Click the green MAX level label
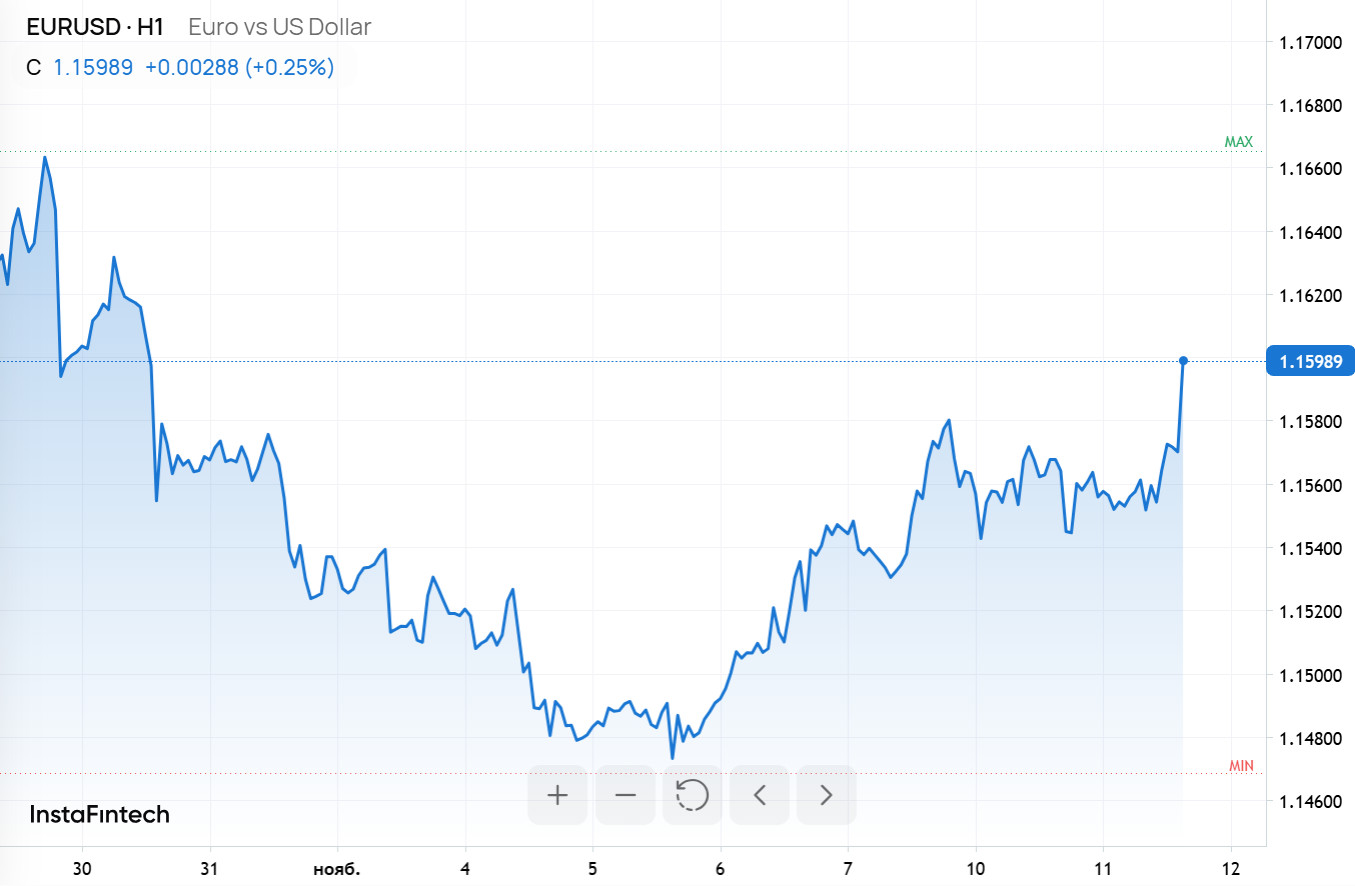This screenshot has height=886, width=1355. click(x=1238, y=142)
